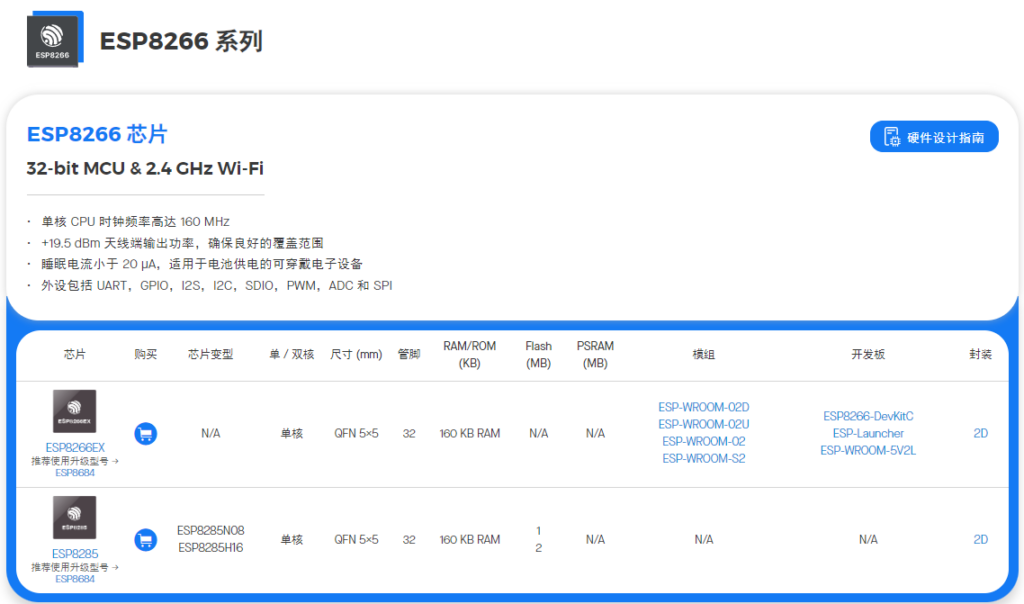
Task: Click the 160 KB RAM cell for ESP8266EX
Action: (470, 434)
